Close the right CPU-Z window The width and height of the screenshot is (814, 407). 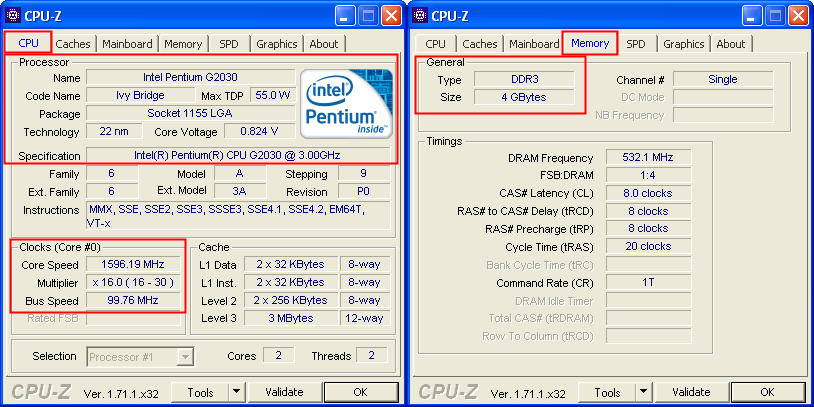tap(798, 16)
